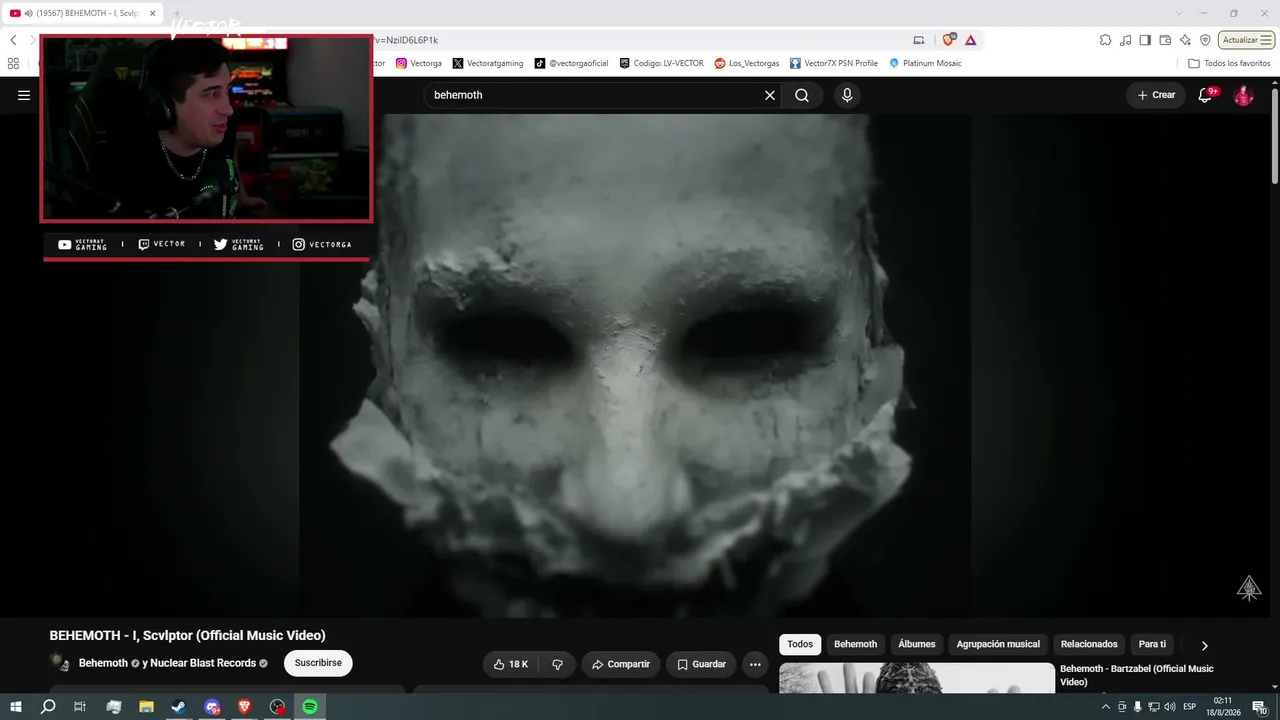1280x720 pixels.
Task: Open the Nuclear Blast Records channel link
Action: (x=203, y=663)
